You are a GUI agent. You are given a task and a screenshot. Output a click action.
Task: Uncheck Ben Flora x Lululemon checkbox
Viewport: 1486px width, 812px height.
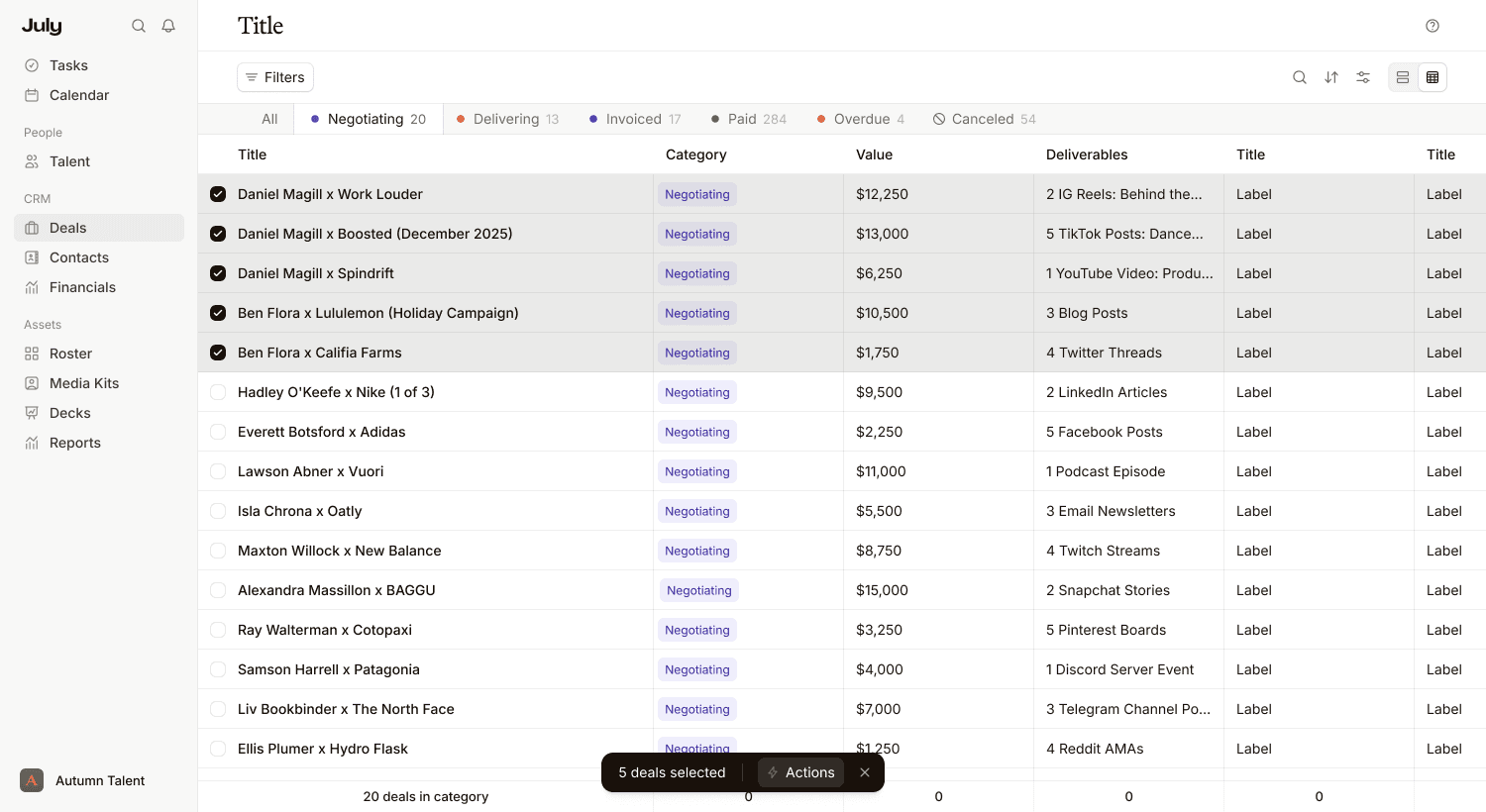218,313
